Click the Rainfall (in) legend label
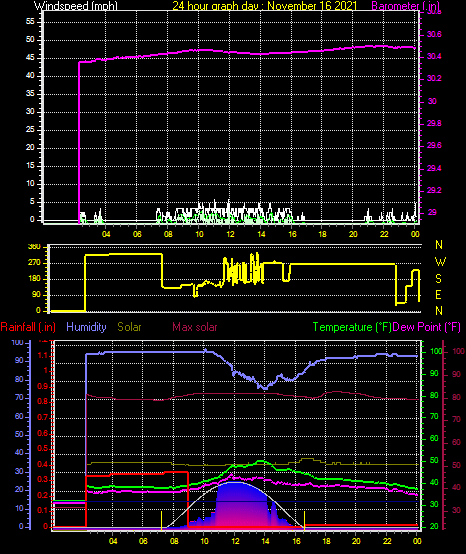The width and height of the screenshot is (466, 554). 28,327
